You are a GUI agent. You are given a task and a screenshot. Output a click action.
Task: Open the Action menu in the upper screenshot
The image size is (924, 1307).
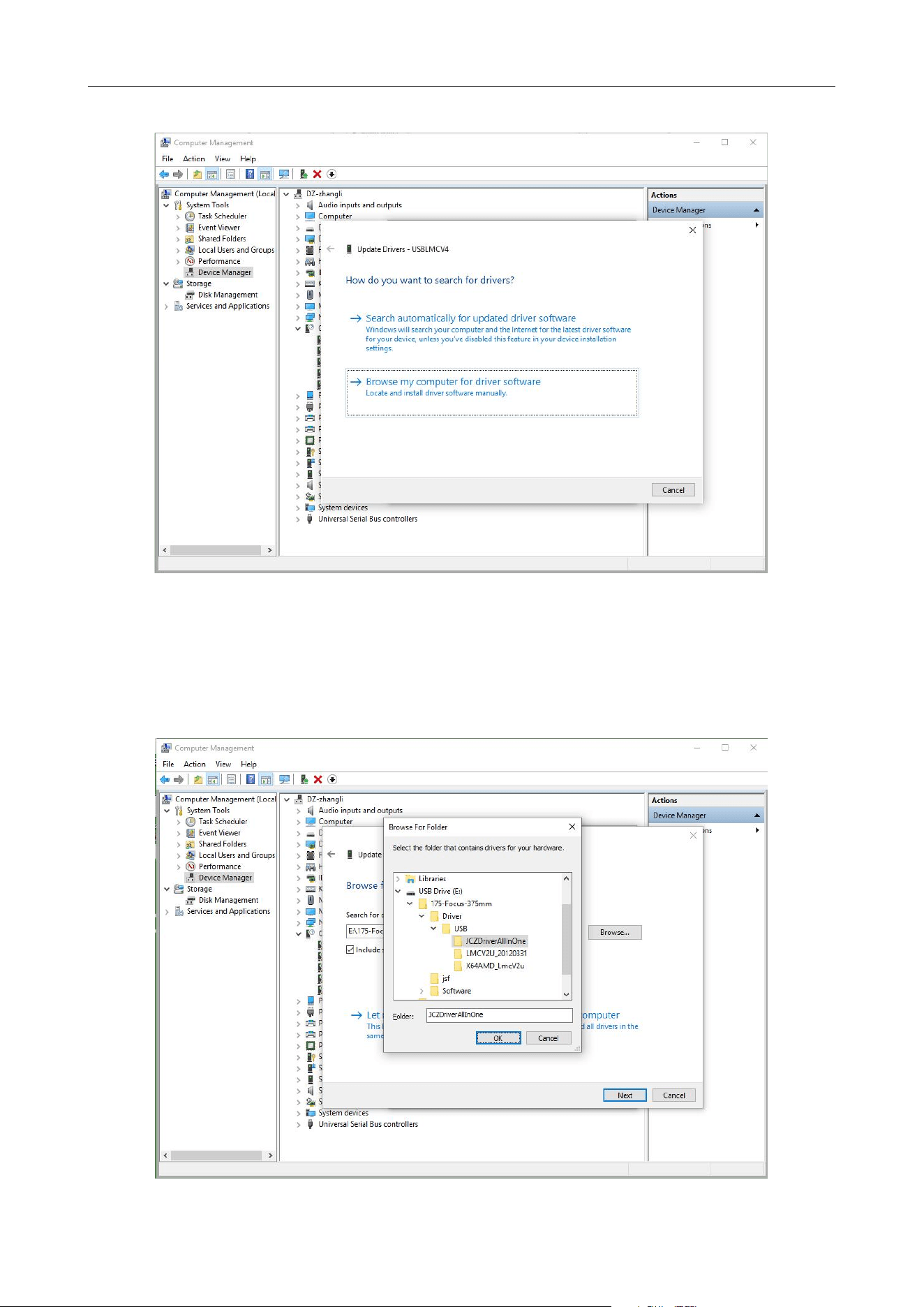(x=194, y=159)
